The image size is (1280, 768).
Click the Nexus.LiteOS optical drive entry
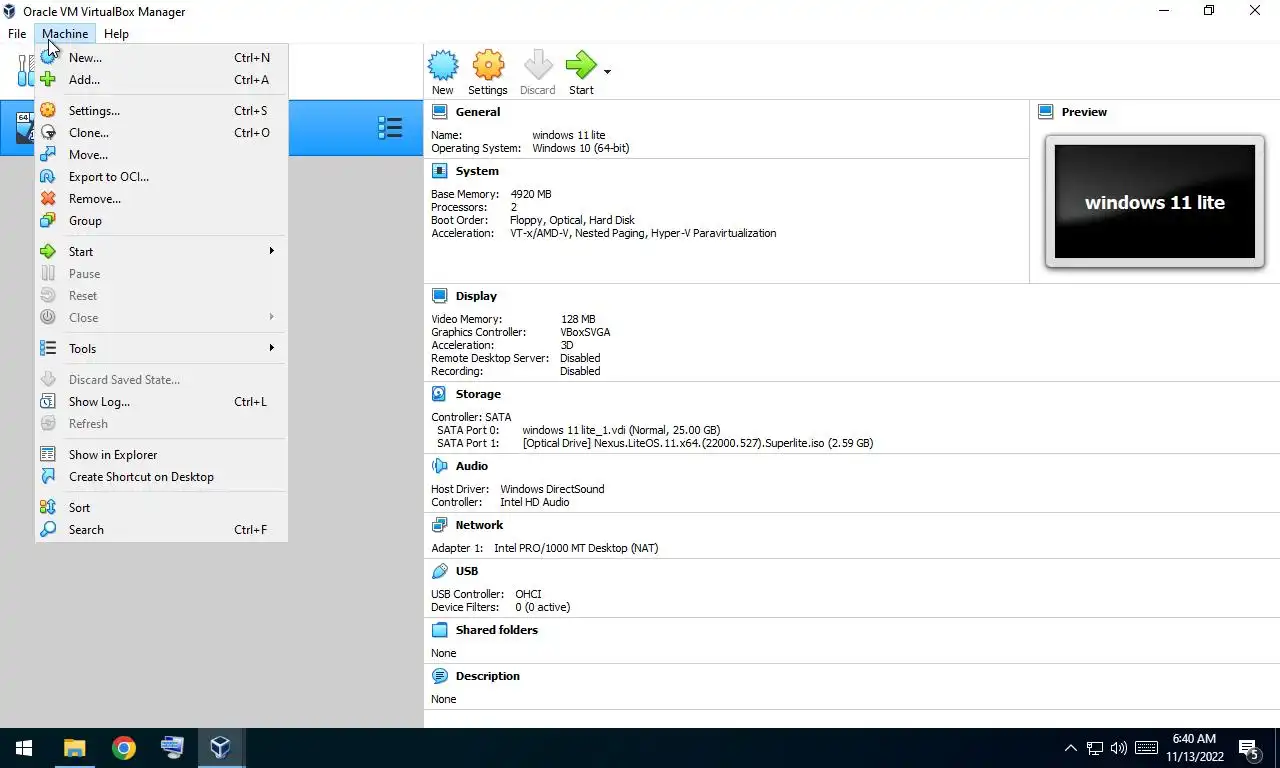[x=698, y=443]
